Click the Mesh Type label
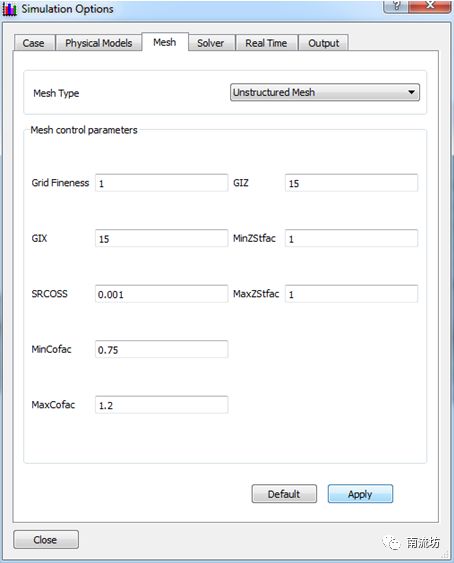The width and height of the screenshot is (454, 563). click(56, 93)
